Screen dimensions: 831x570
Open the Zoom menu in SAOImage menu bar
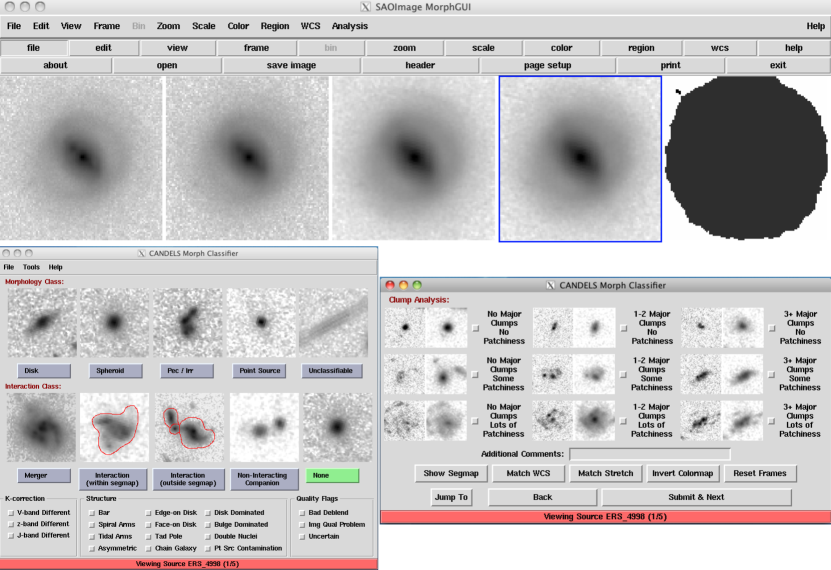168,26
